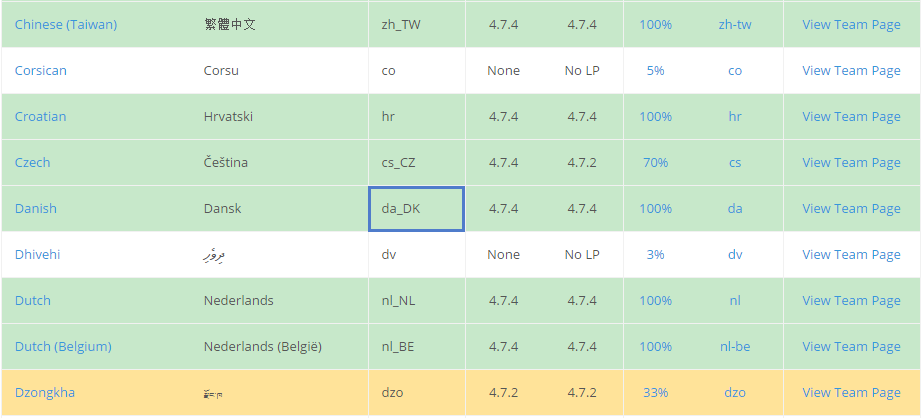Viewport: 921px width, 418px height.
Task: Click the dzo subdomain link
Action: point(735,392)
